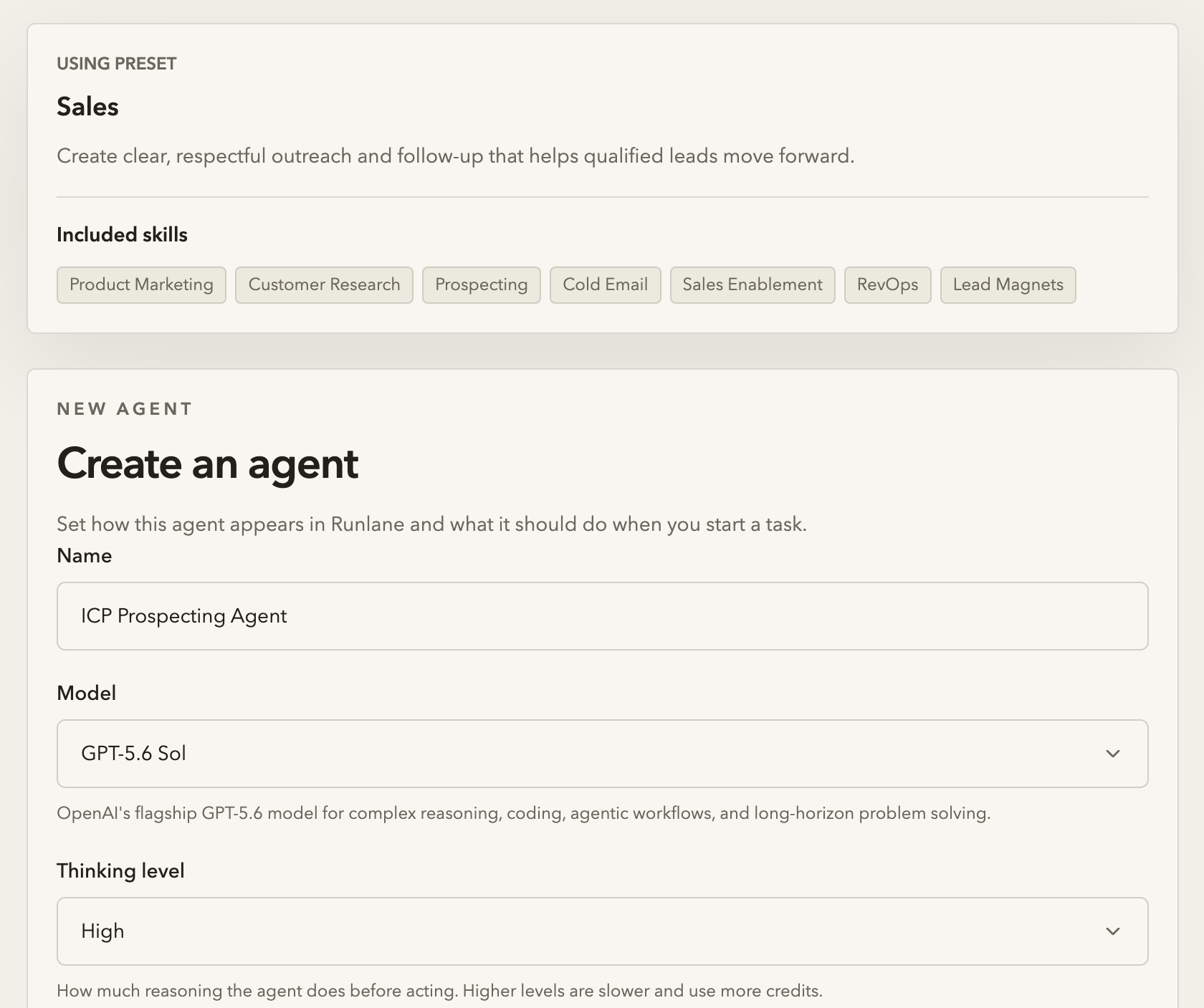Click the Thinking level label
Image resolution: width=1204 pixels, height=1008 pixels.
[120, 871]
